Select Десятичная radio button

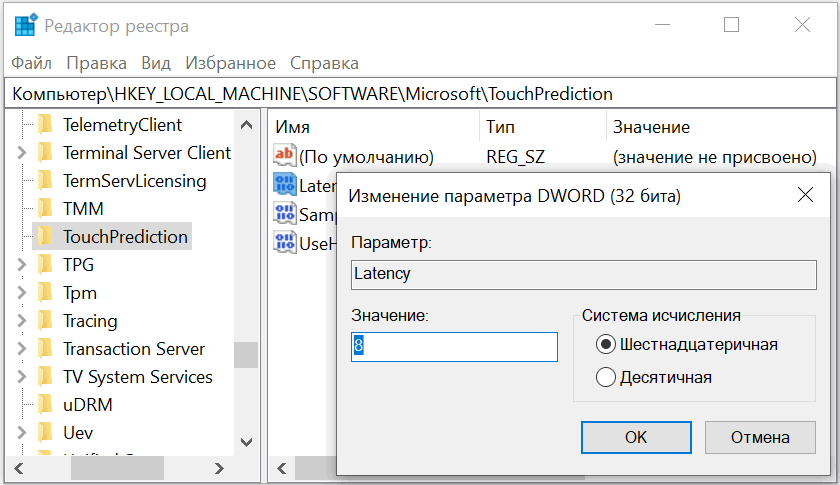click(x=605, y=377)
